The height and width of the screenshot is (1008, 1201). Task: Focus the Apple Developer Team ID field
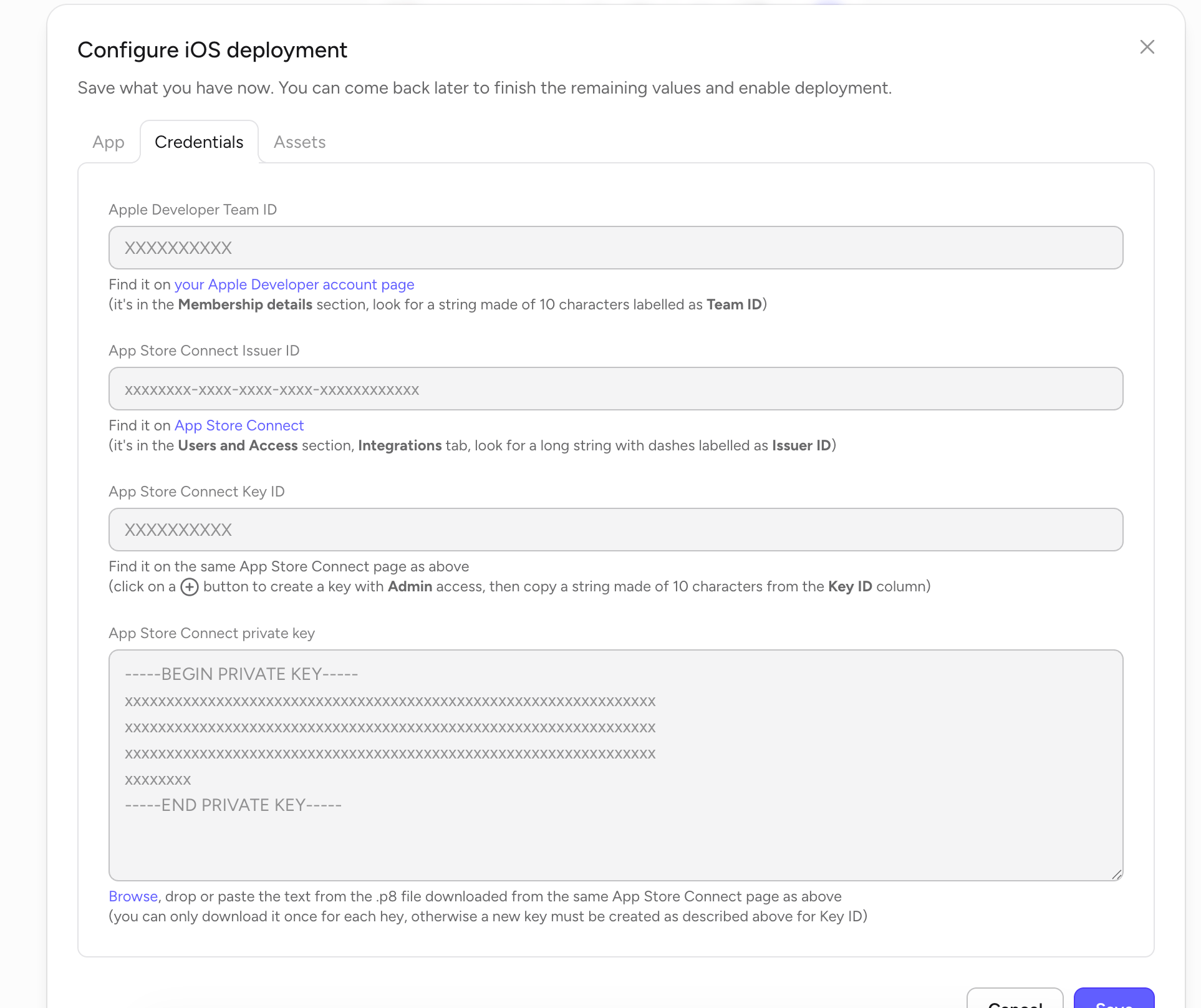click(615, 248)
